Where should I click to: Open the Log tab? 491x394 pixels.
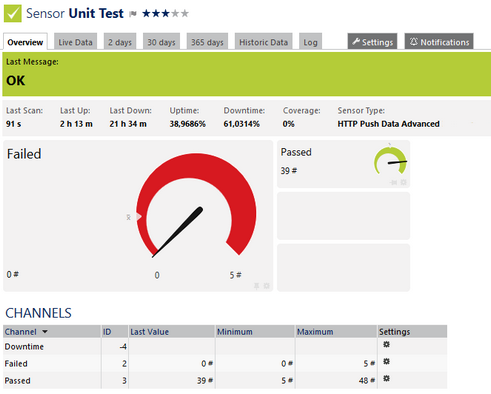click(310, 42)
